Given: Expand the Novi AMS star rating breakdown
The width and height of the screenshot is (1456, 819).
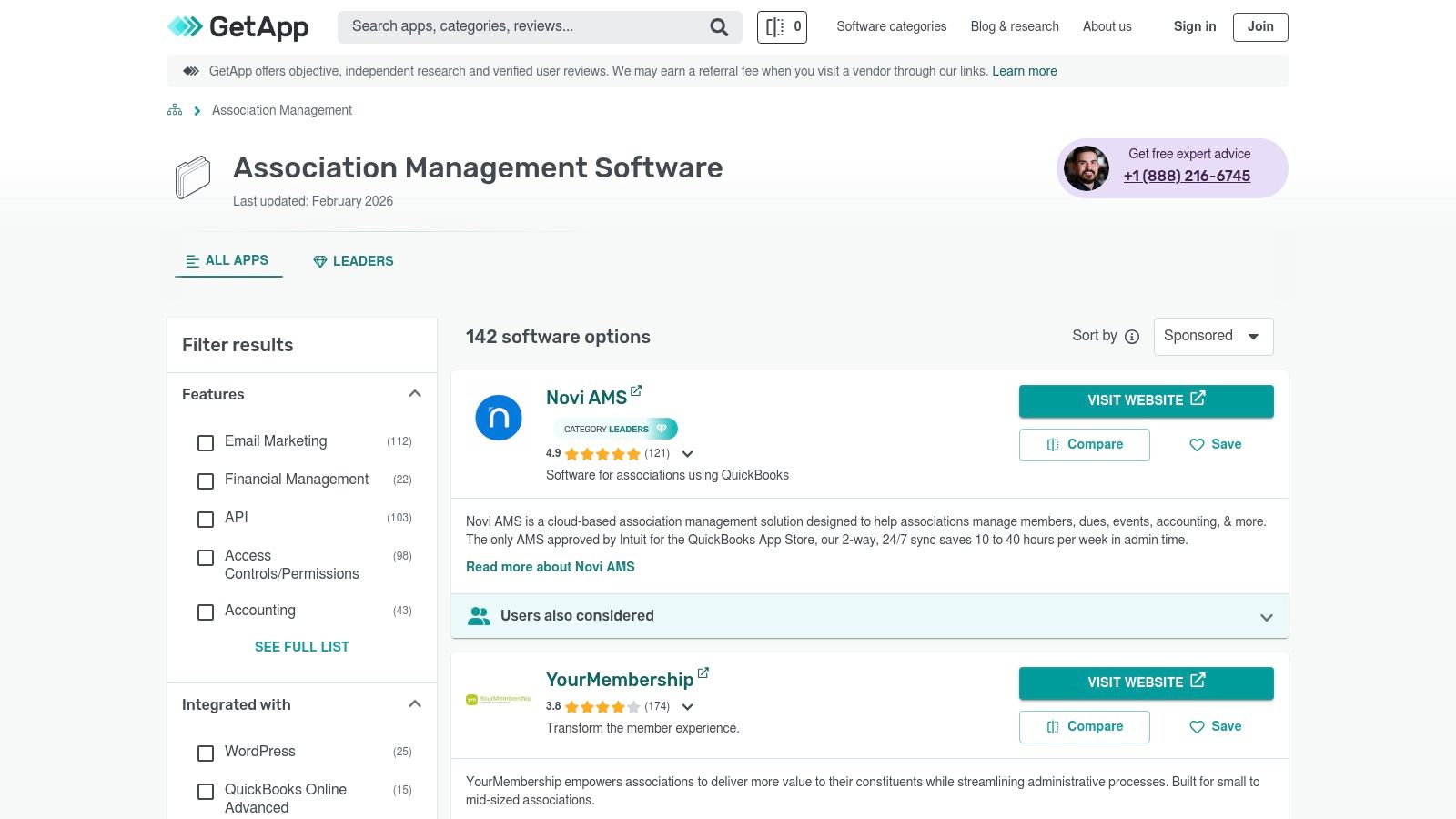Looking at the screenshot, I should [x=688, y=453].
